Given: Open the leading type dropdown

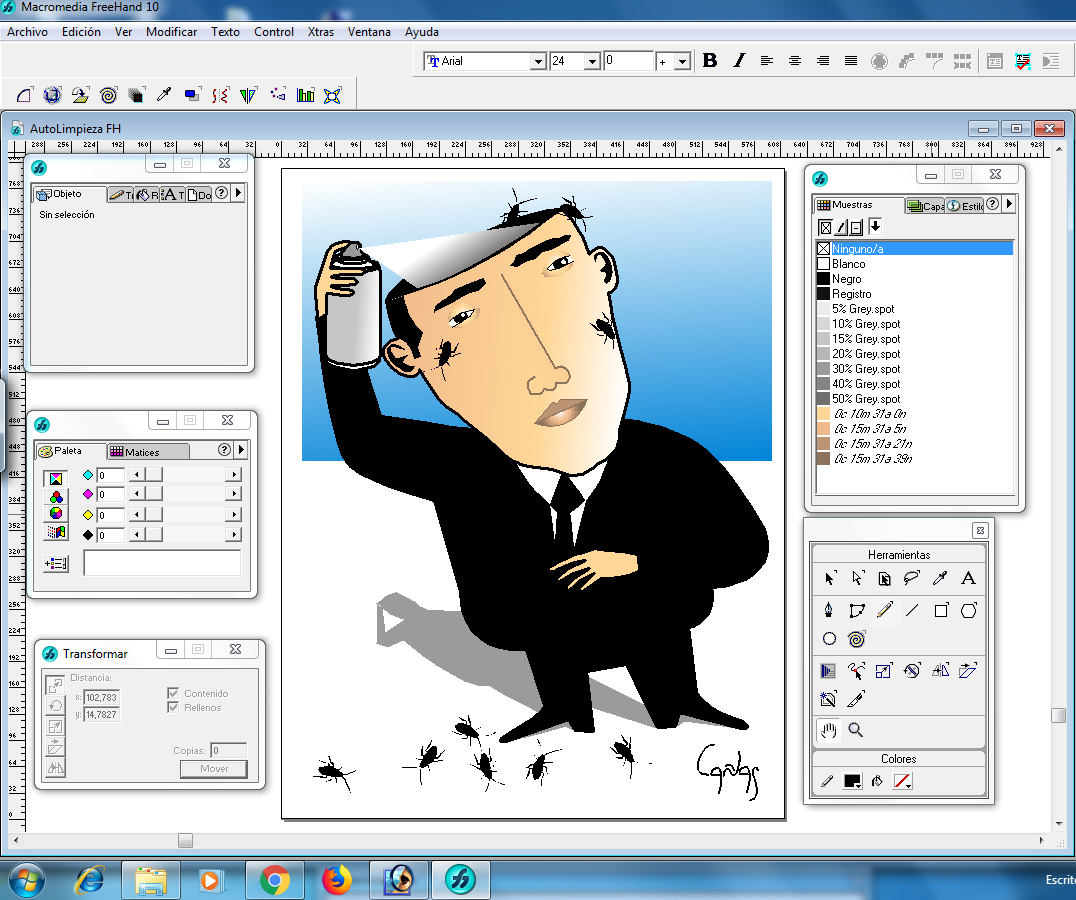Looking at the screenshot, I should (681, 62).
